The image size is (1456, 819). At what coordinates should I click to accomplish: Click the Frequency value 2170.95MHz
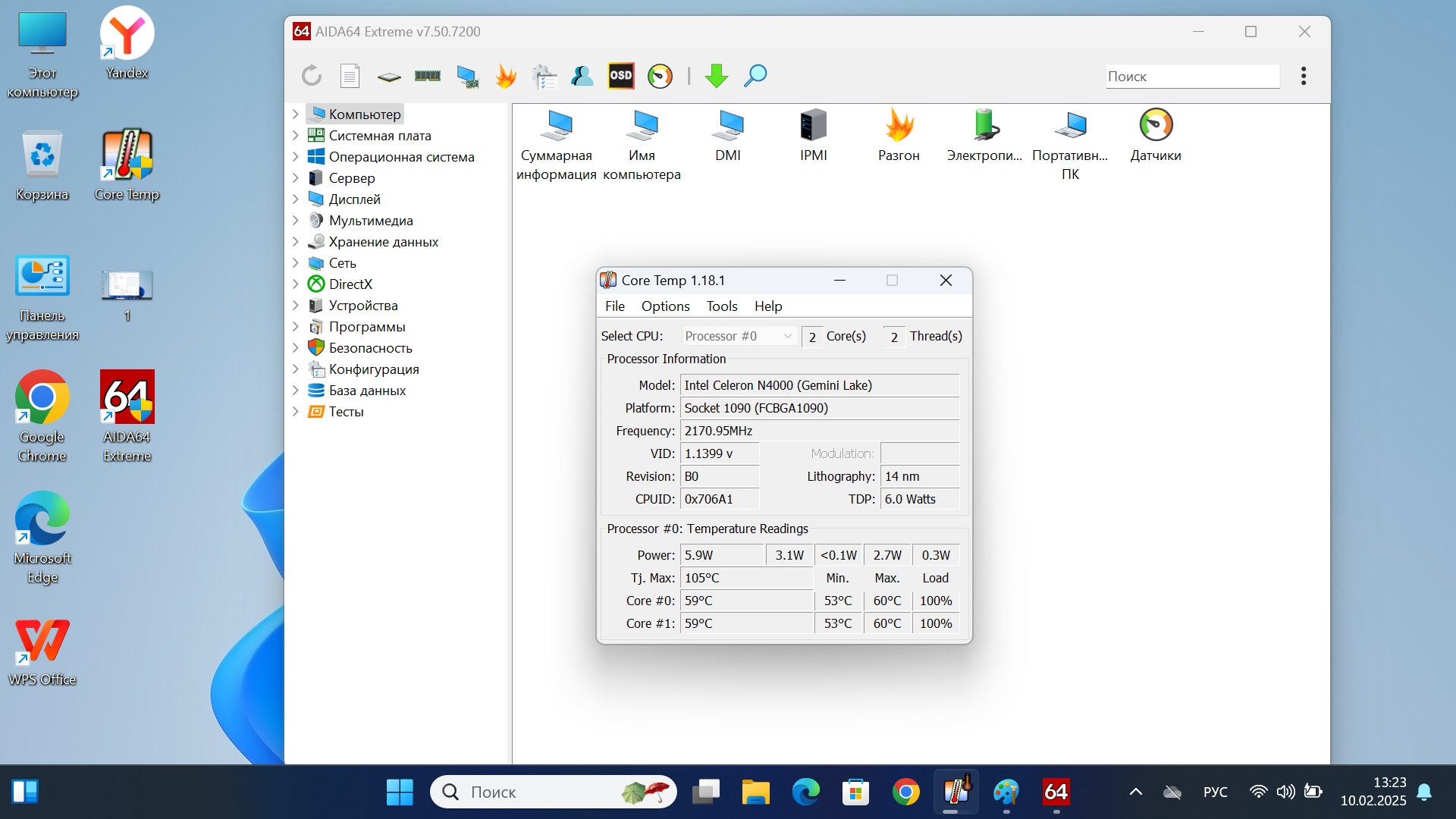pyautogui.click(x=820, y=431)
